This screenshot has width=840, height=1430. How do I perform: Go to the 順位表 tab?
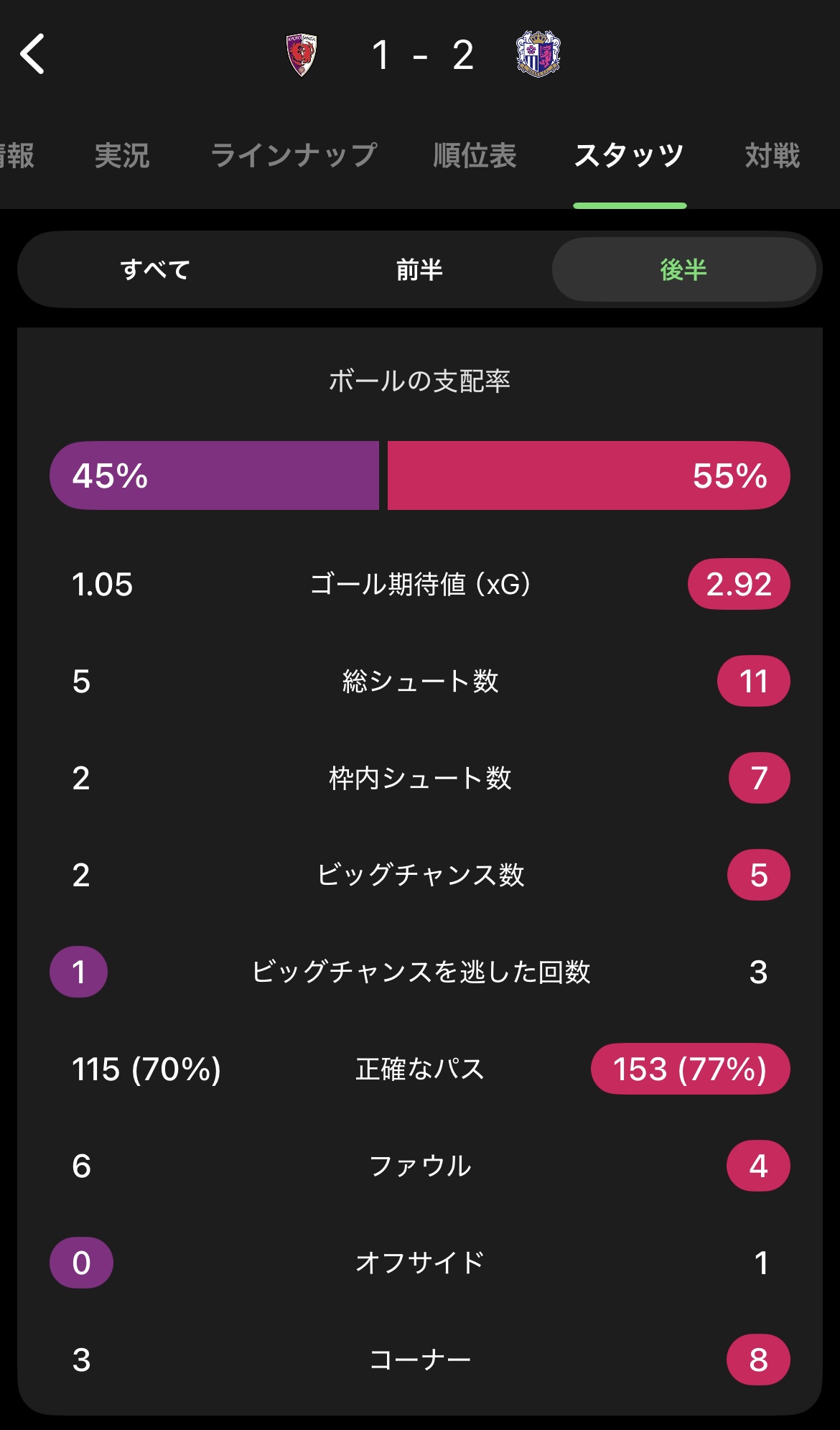(x=475, y=155)
